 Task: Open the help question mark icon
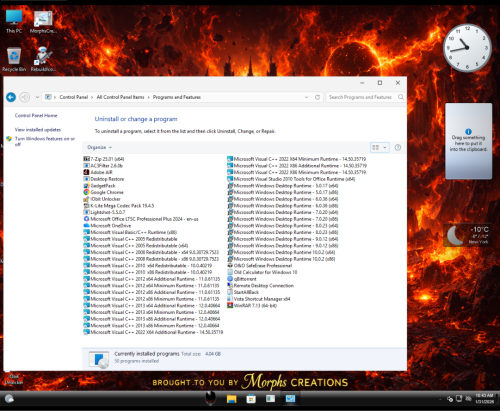(398, 147)
